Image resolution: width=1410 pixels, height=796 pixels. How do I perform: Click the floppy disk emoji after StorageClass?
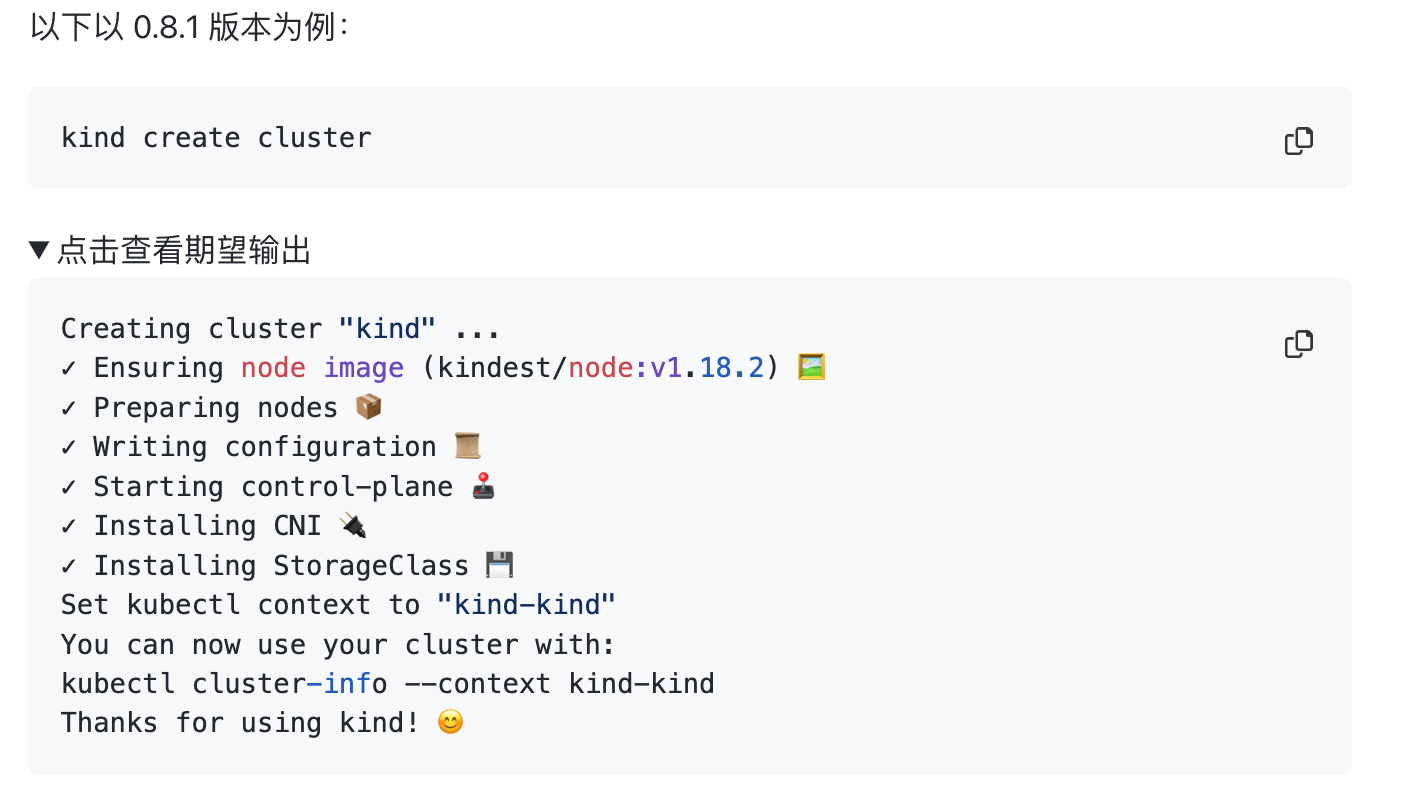[x=500, y=566]
